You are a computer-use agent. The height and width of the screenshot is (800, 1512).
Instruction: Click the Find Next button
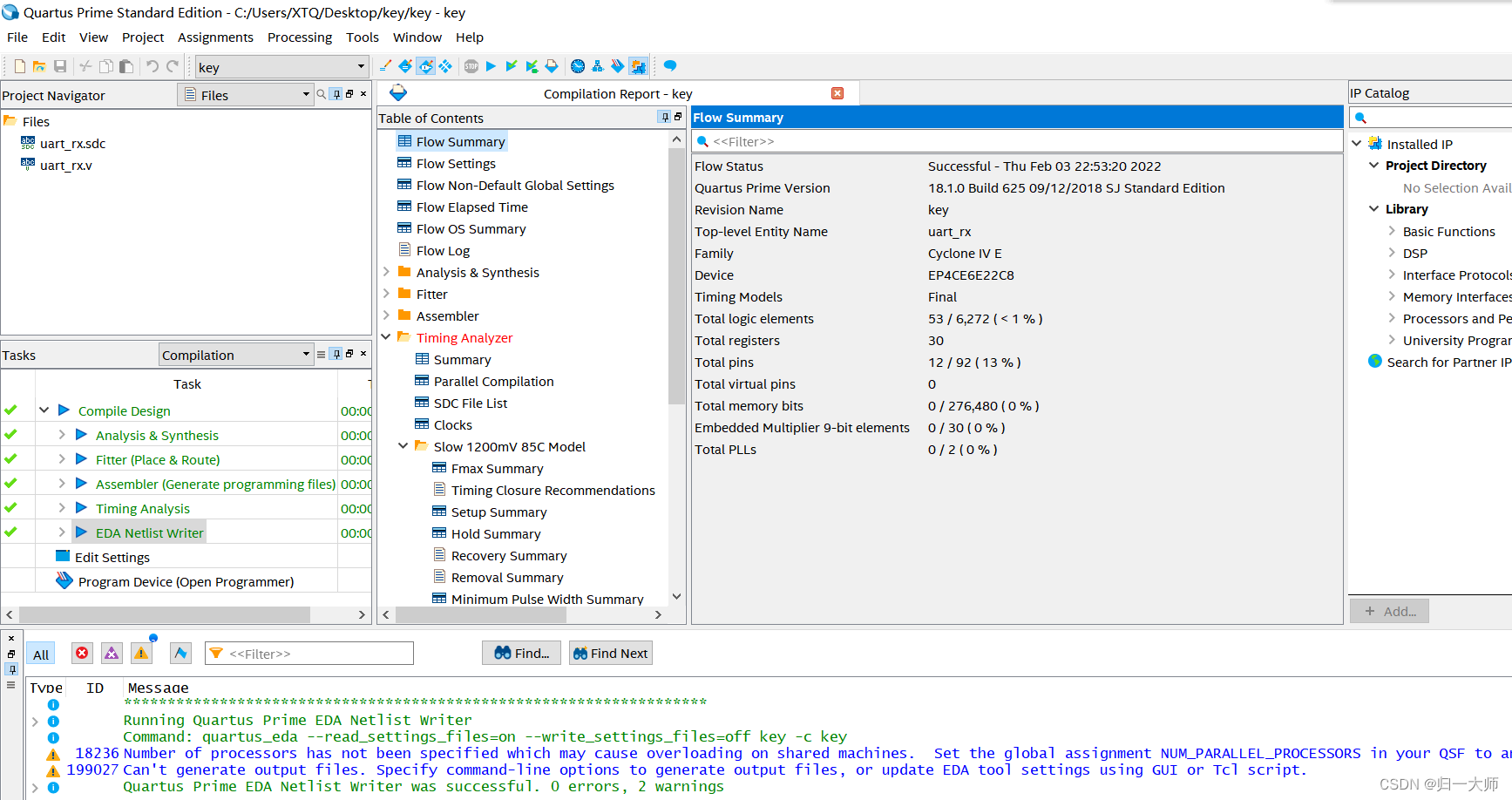[x=611, y=653]
